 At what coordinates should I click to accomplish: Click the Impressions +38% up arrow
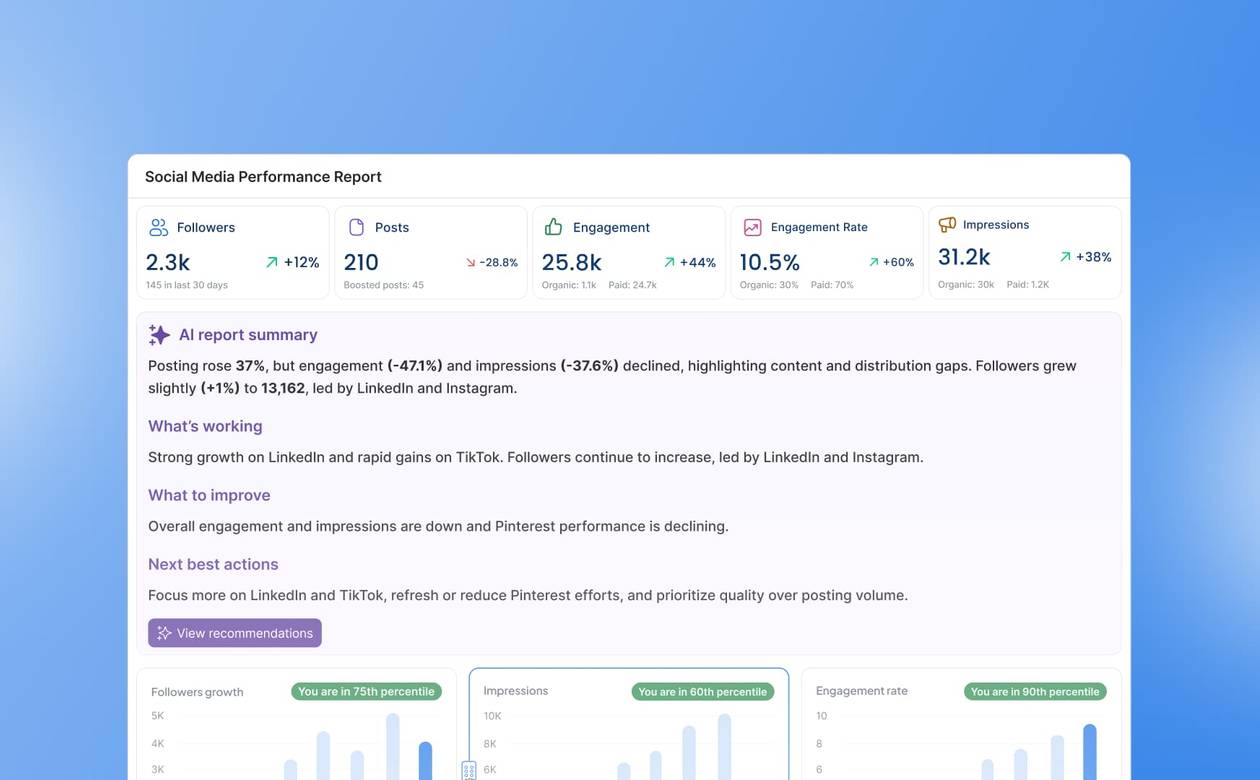click(x=1065, y=257)
